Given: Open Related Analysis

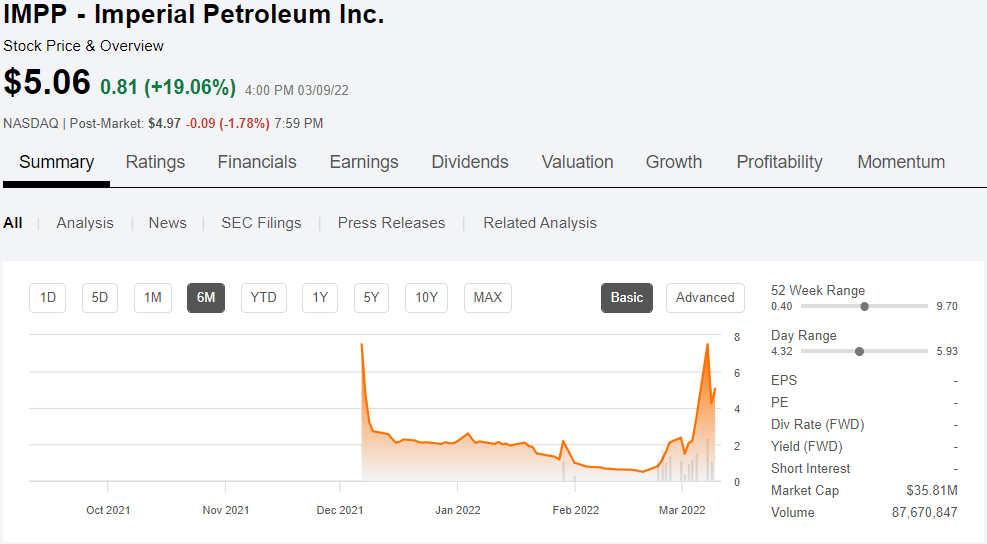Looking at the screenshot, I should pyautogui.click(x=539, y=223).
